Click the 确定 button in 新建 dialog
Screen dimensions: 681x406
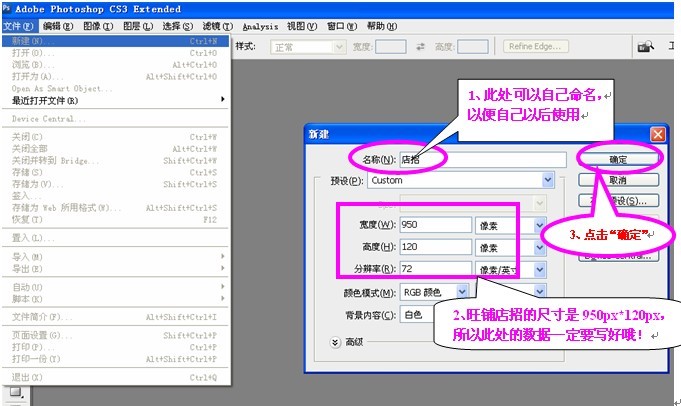(x=618, y=159)
